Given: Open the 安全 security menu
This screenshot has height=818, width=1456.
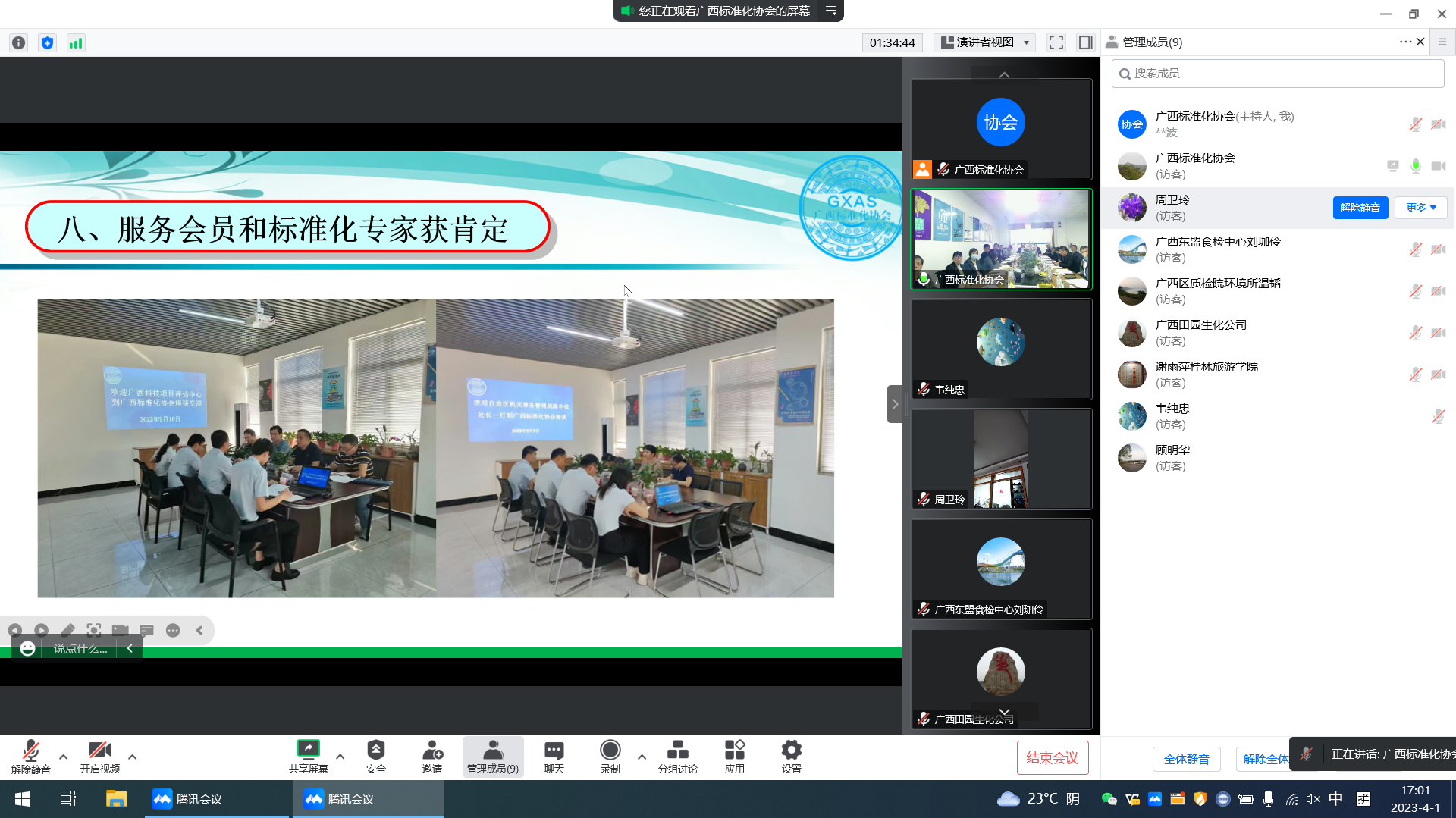Looking at the screenshot, I should tap(376, 757).
